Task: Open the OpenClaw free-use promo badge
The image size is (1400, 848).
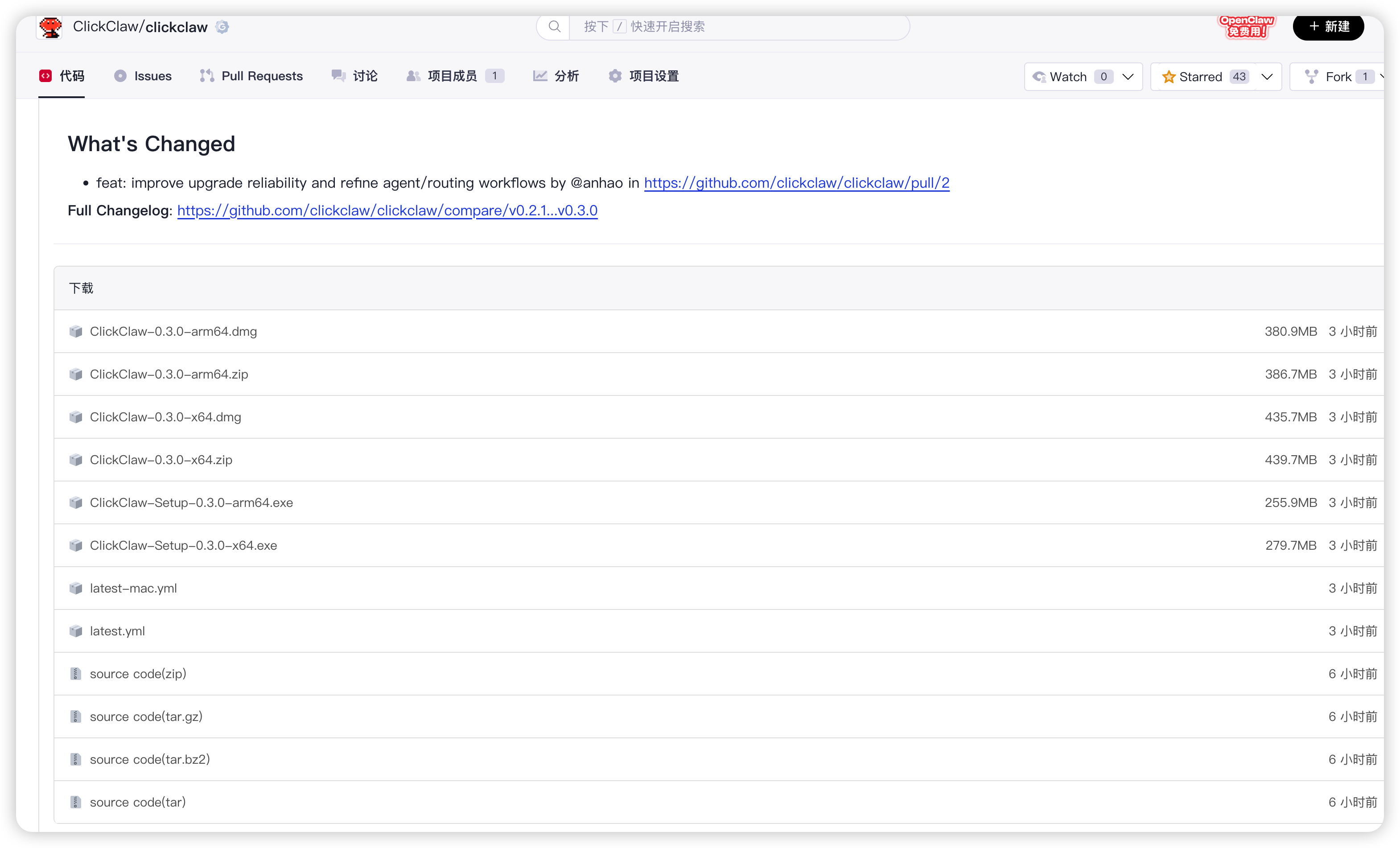Action: (1246, 26)
